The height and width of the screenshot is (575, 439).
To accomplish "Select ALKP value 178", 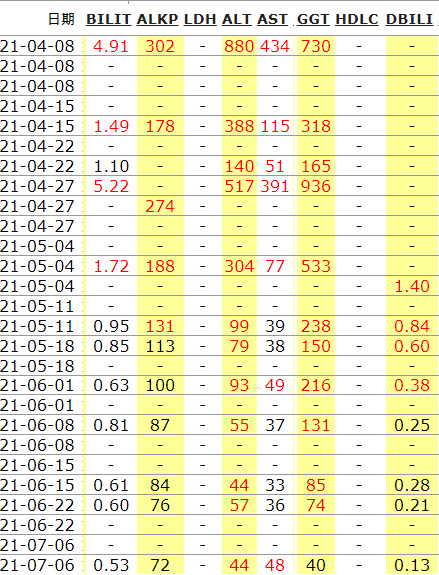I will (x=160, y=127).
